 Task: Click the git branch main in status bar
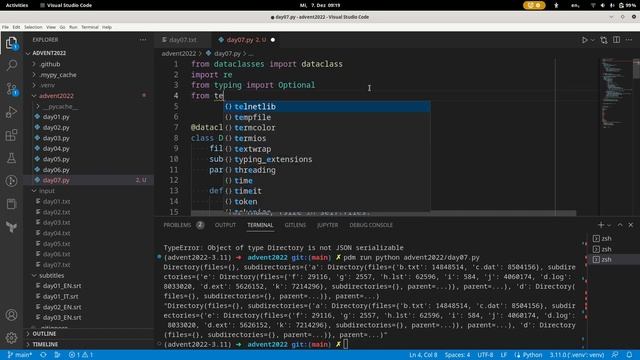click(20, 355)
